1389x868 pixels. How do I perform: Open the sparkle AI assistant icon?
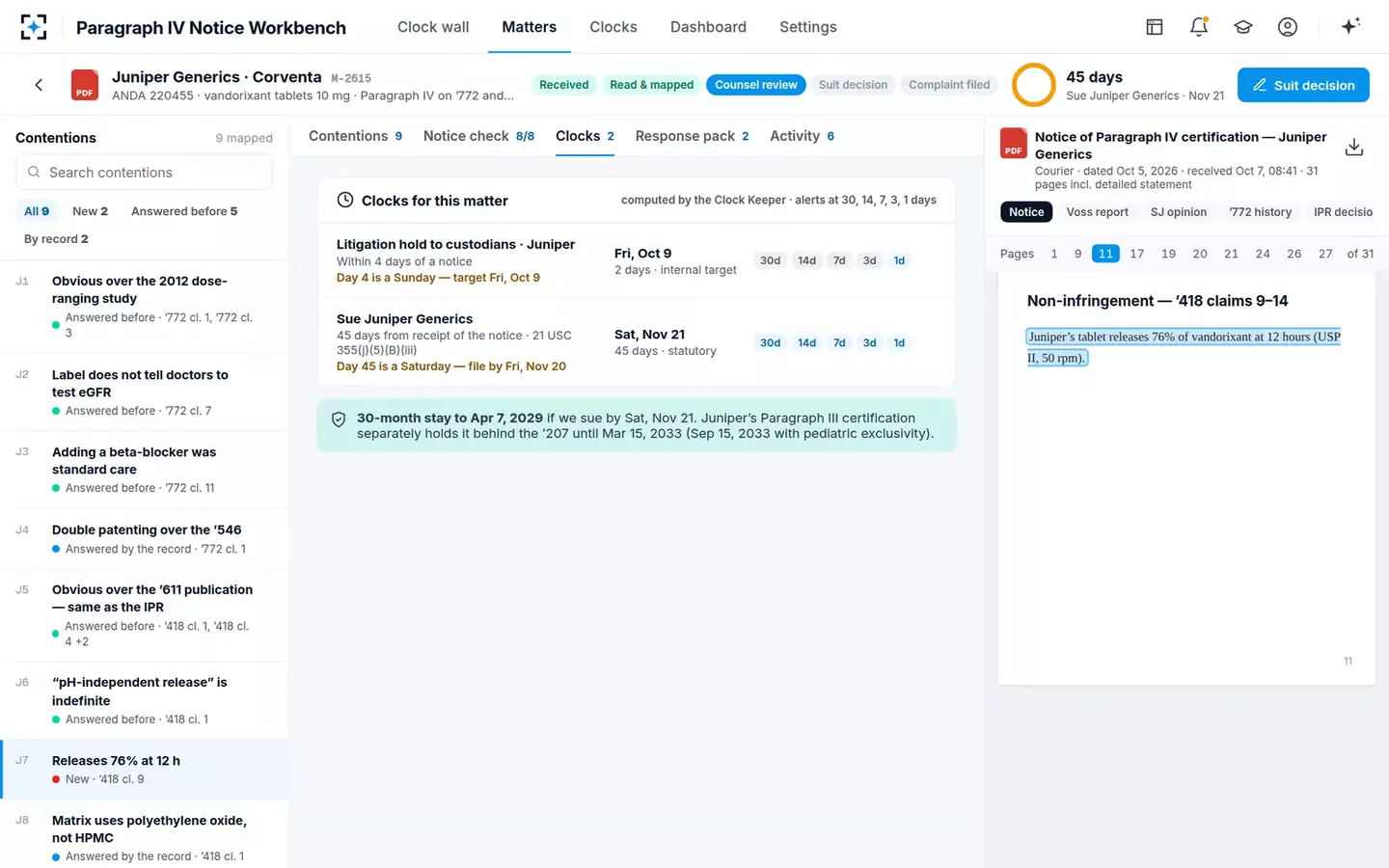(x=1350, y=26)
